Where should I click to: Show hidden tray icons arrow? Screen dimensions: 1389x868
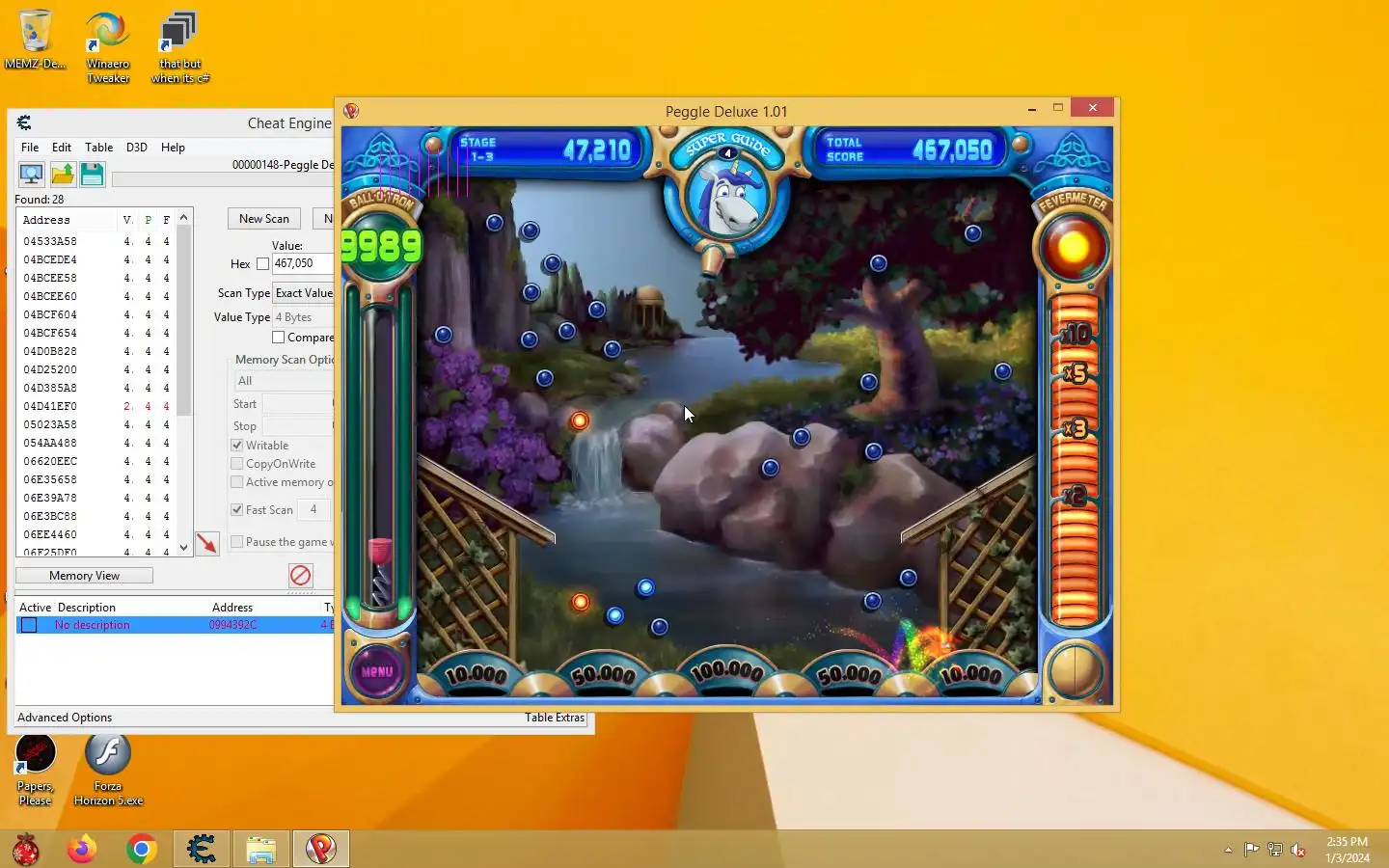1228,850
